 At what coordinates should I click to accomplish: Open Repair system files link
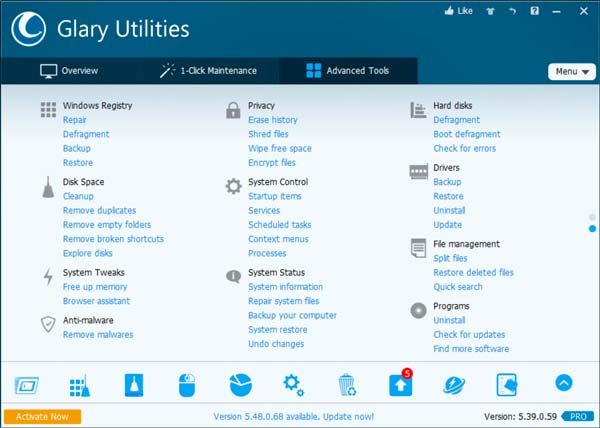coord(284,301)
